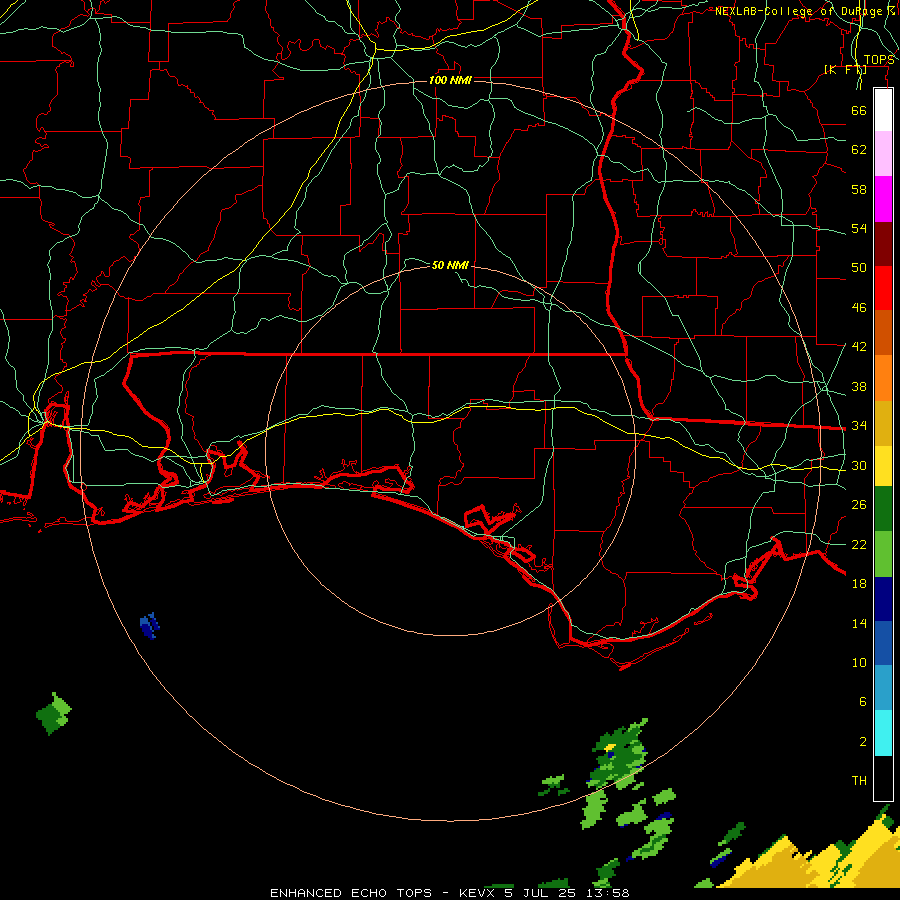
Task: Click the small blue echo over the Gulf
Action: point(150,626)
